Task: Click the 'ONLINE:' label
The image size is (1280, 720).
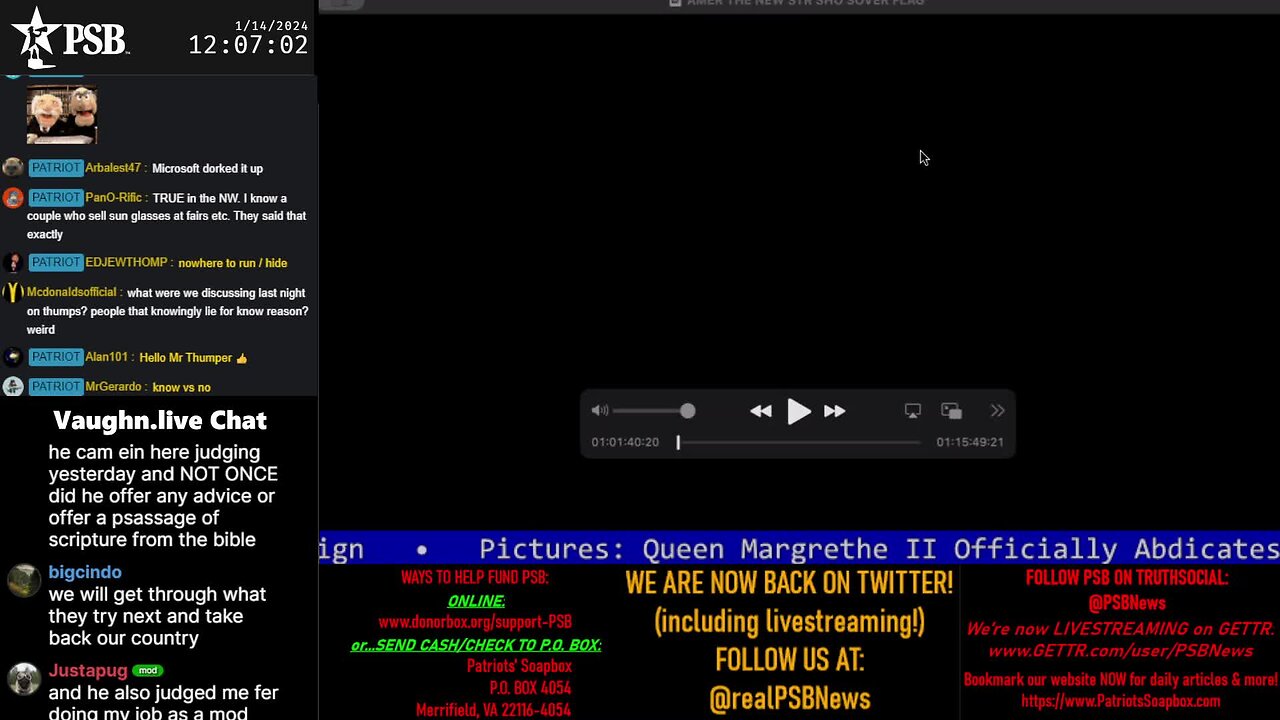Action: pyautogui.click(x=476, y=601)
